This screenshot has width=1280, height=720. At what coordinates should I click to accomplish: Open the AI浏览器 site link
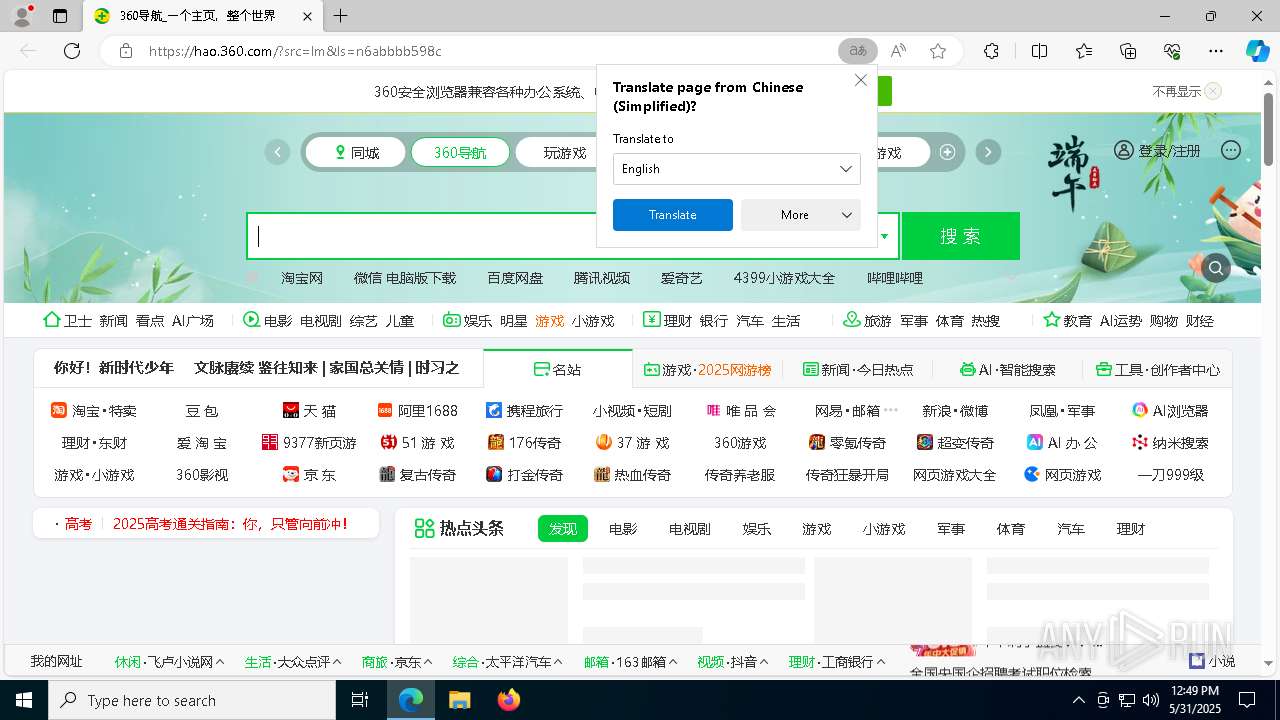click(1170, 410)
